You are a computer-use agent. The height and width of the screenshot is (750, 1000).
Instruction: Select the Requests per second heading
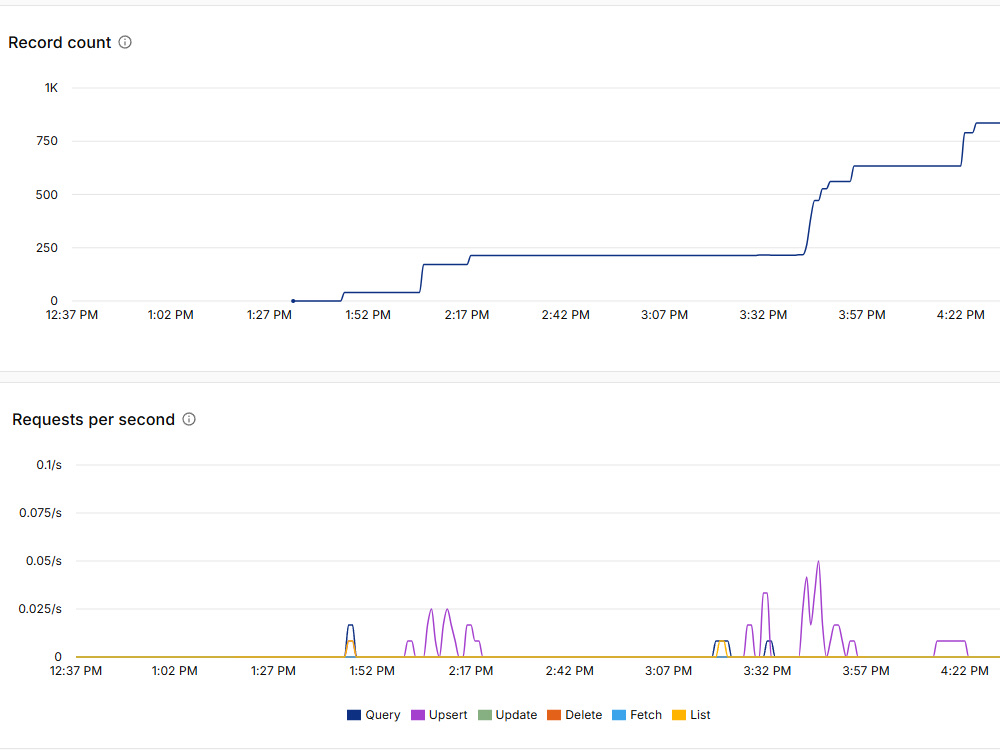tap(93, 420)
